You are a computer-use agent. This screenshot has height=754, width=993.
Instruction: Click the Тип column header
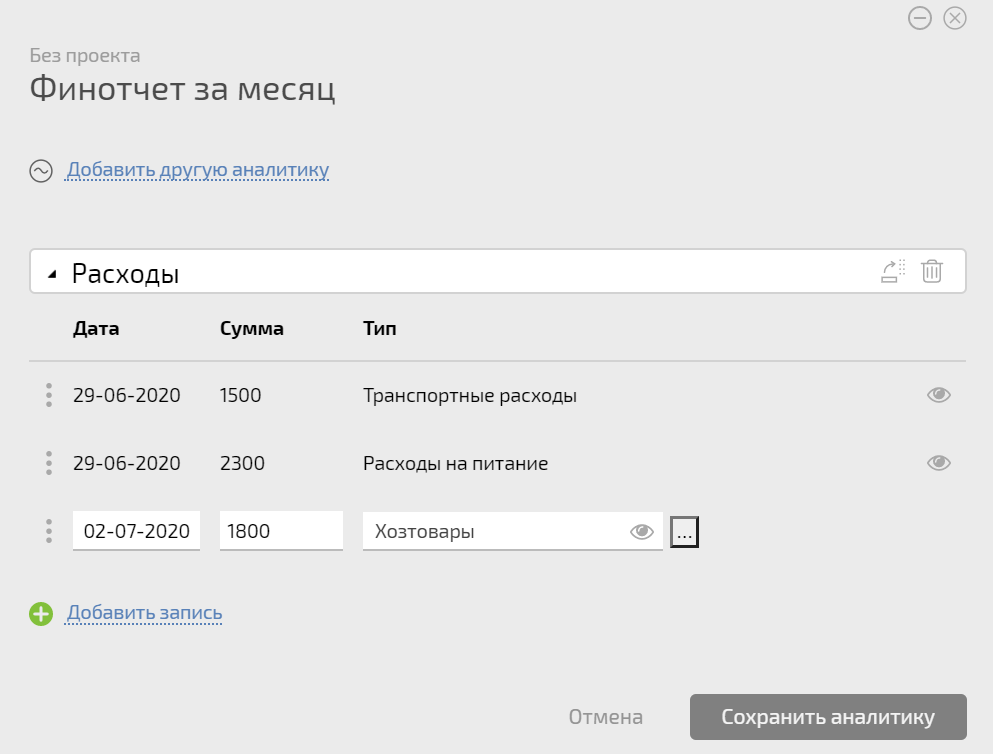pos(379,329)
